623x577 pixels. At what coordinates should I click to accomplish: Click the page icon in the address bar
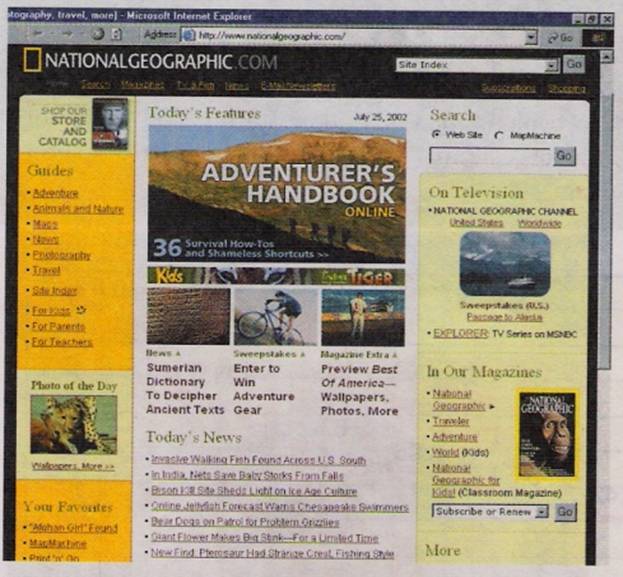point(189,36)
